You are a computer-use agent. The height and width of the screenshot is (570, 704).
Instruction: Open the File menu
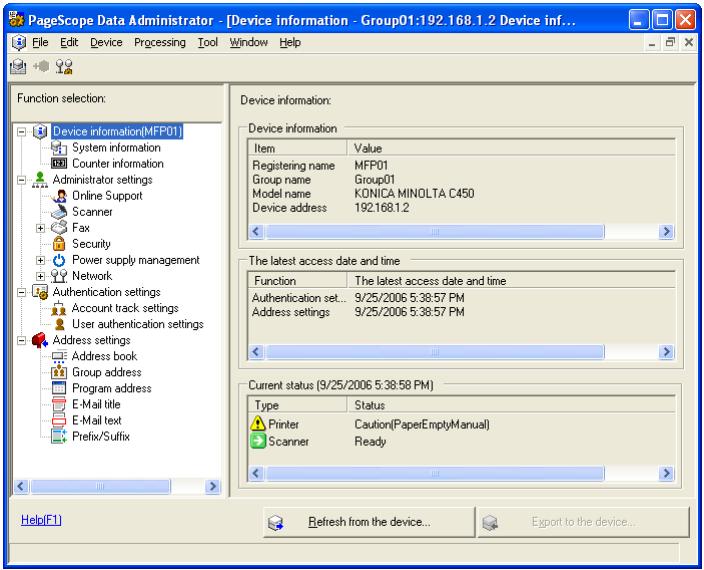[x=40, y=42]
